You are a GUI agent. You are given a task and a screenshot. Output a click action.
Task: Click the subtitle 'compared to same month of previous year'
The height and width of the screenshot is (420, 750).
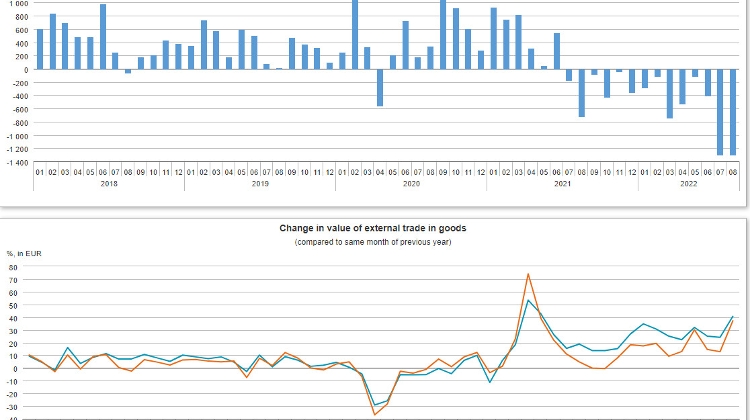point(373,243)
